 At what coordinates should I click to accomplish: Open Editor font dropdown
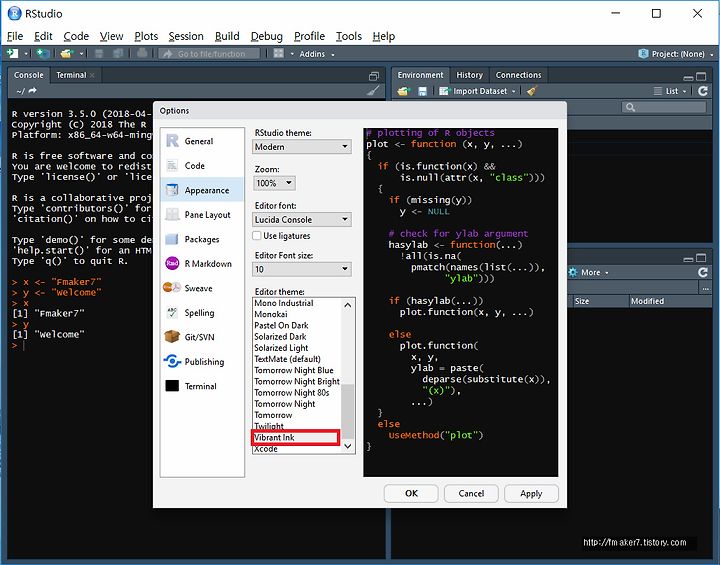point(302,220)
